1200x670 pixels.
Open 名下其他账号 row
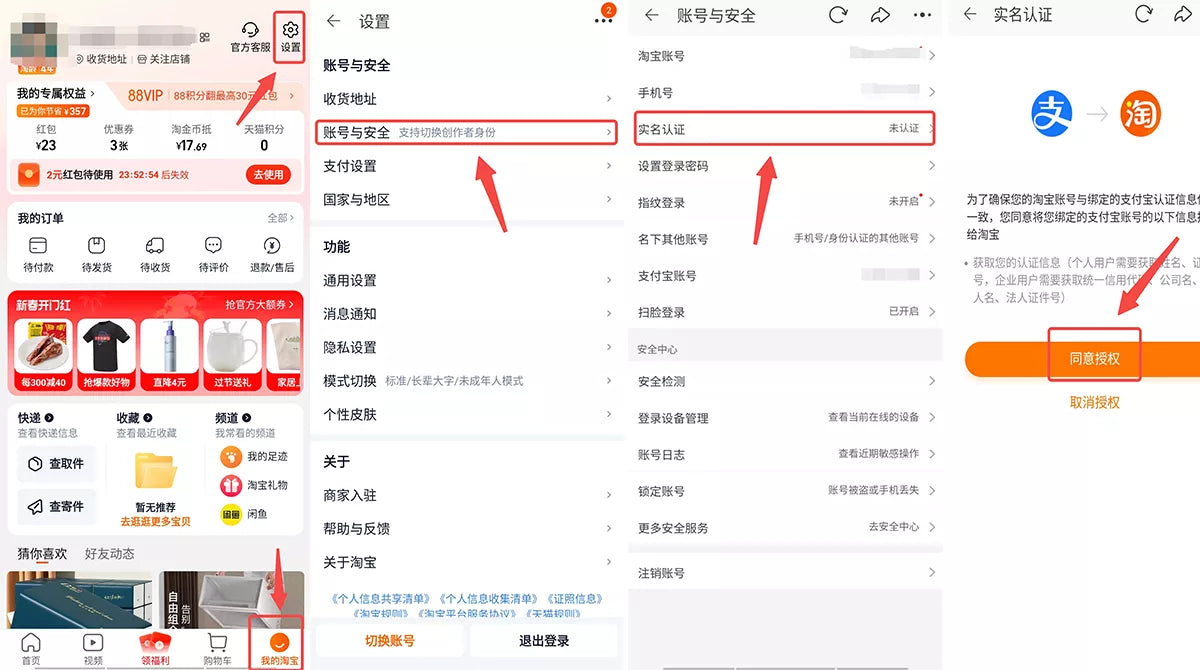pyautogui.click(x=785, y=239)
